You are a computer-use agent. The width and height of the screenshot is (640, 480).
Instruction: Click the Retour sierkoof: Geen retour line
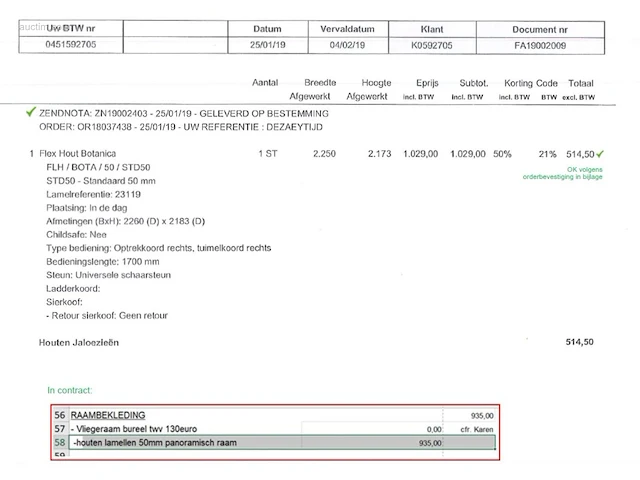(107, 316)
